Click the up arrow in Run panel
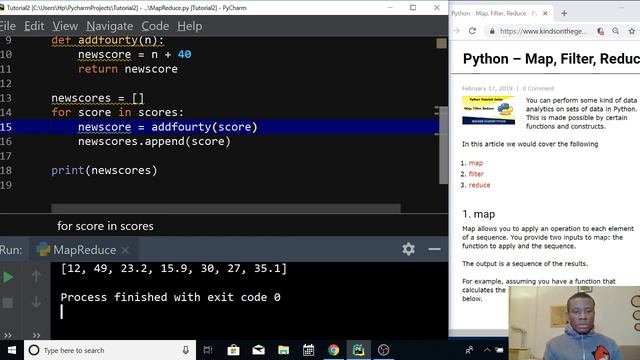 pos(36,276)
